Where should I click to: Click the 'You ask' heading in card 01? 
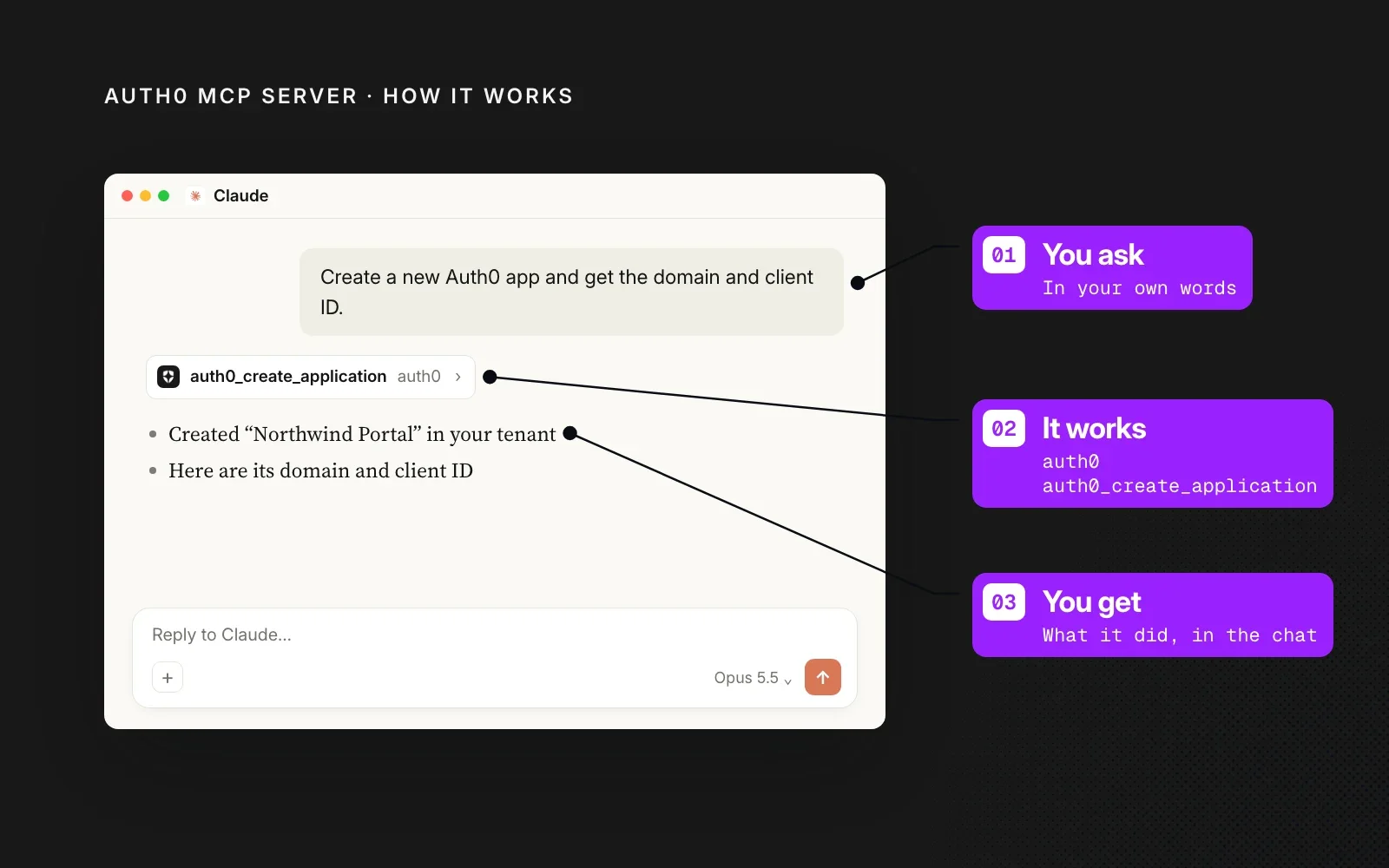click(1093, 255)
